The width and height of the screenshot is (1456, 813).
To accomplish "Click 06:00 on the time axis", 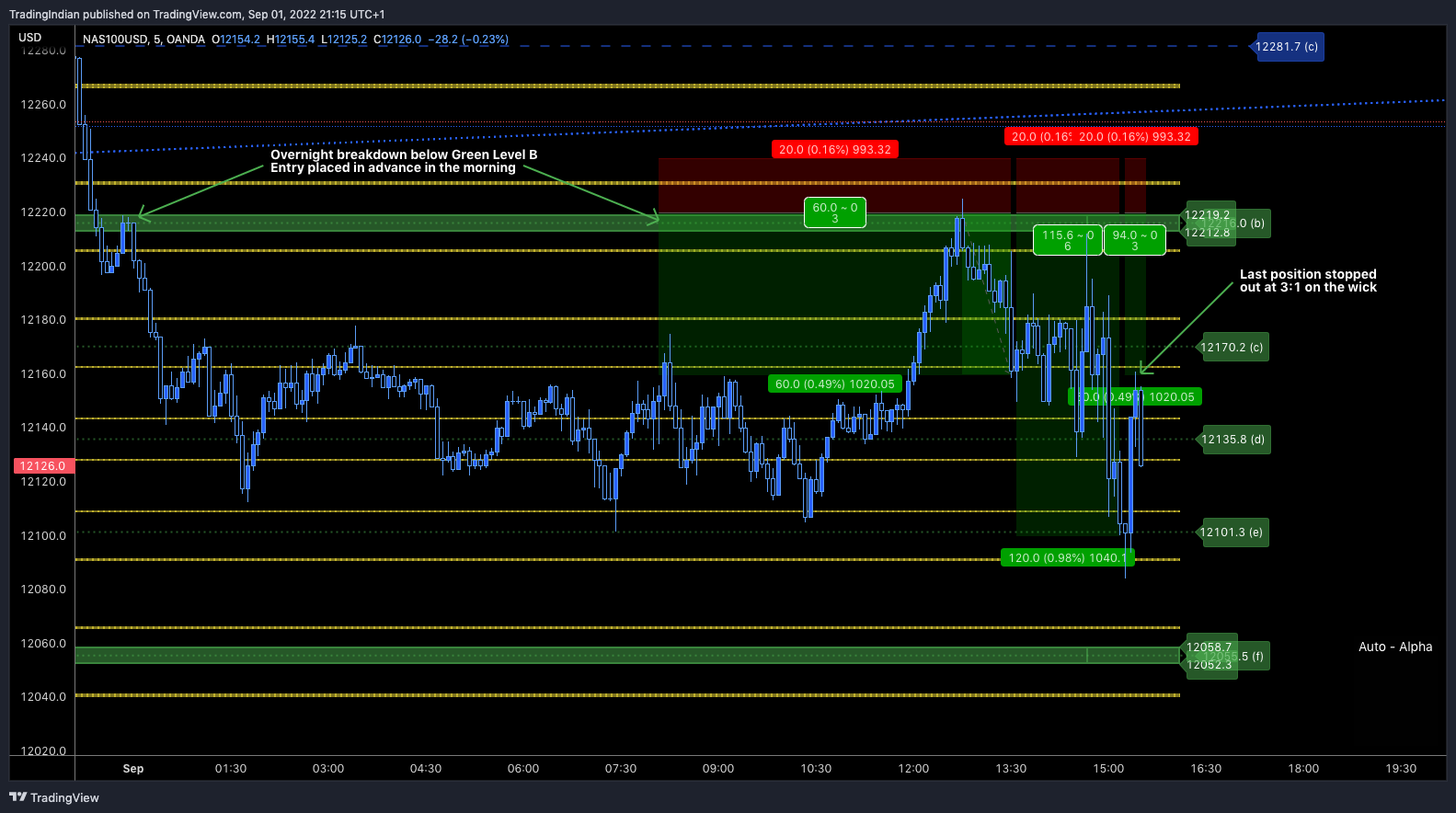I will pyautogui.click(x=523, y=769).
